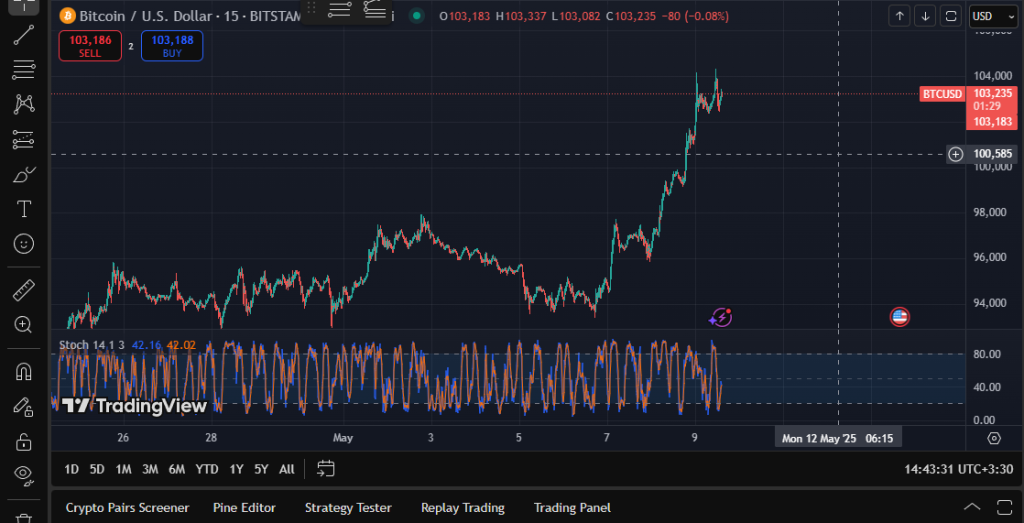1024x523 pixels.
Task: Set range to YTD
Action: pyautogui.click(x=207, y=469)
